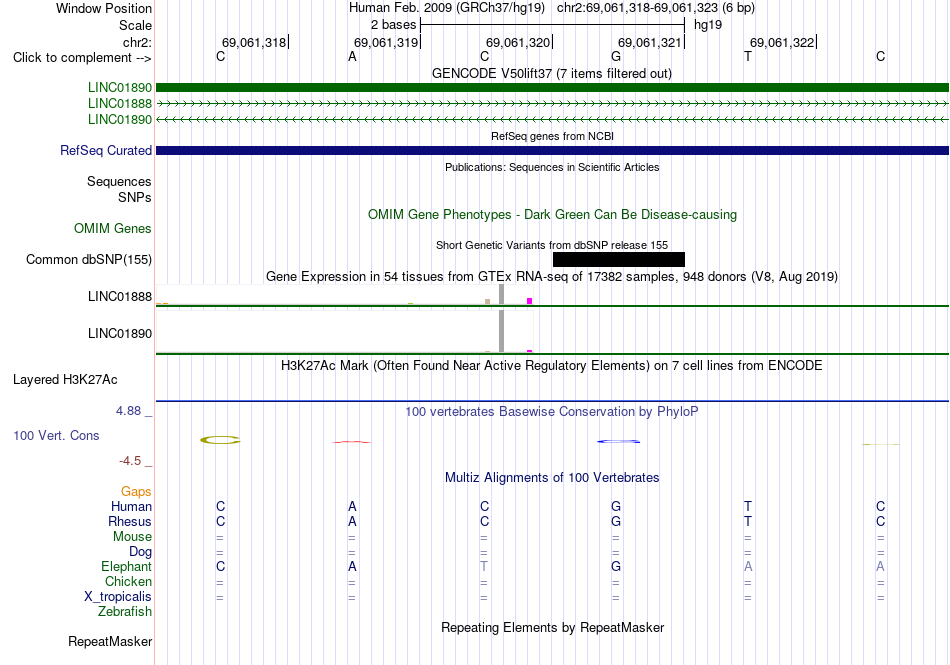Screen dimensions: 950x665
Task: Click the olive PhyloP conservation mark
Action: [x=221, y=440]
